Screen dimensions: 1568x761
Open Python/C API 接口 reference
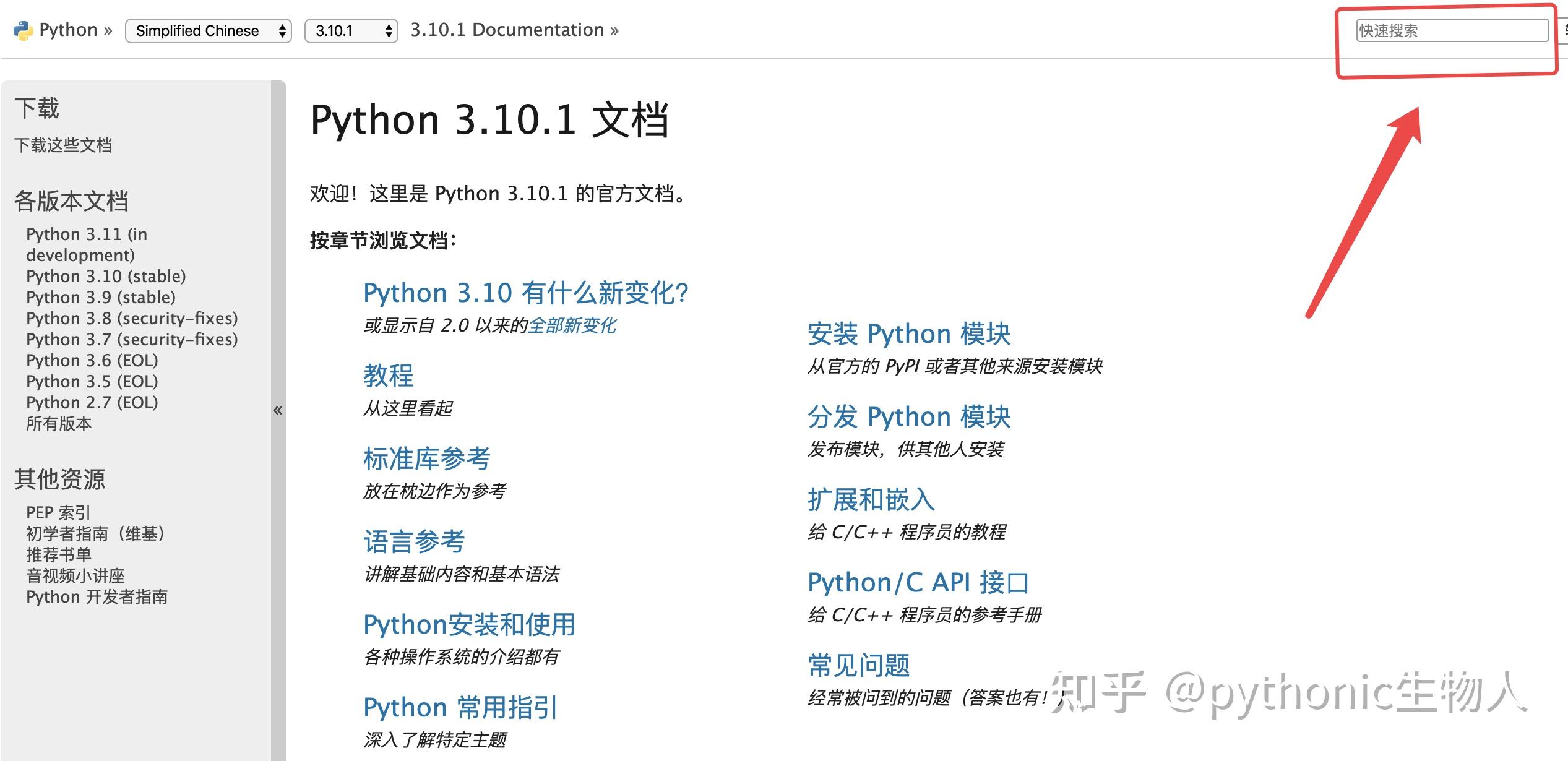click(x=919, y=582)
